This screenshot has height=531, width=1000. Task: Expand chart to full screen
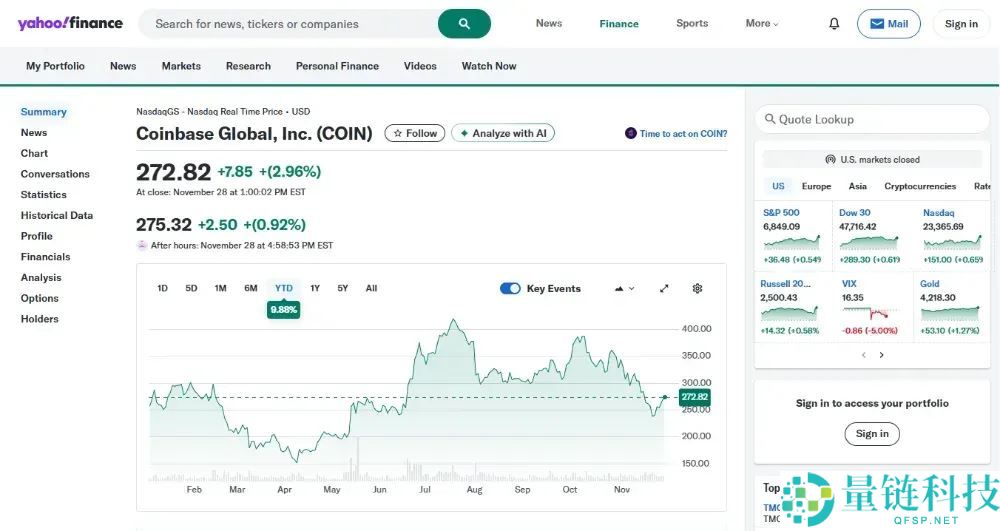point(664,288)
